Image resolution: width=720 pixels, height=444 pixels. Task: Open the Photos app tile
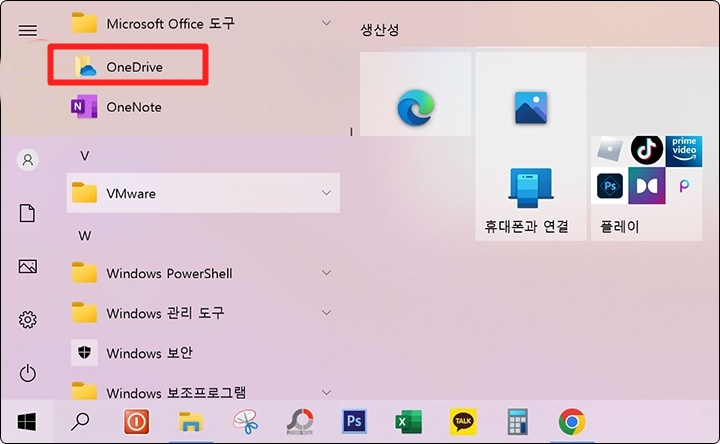click(x=531, y=107)
